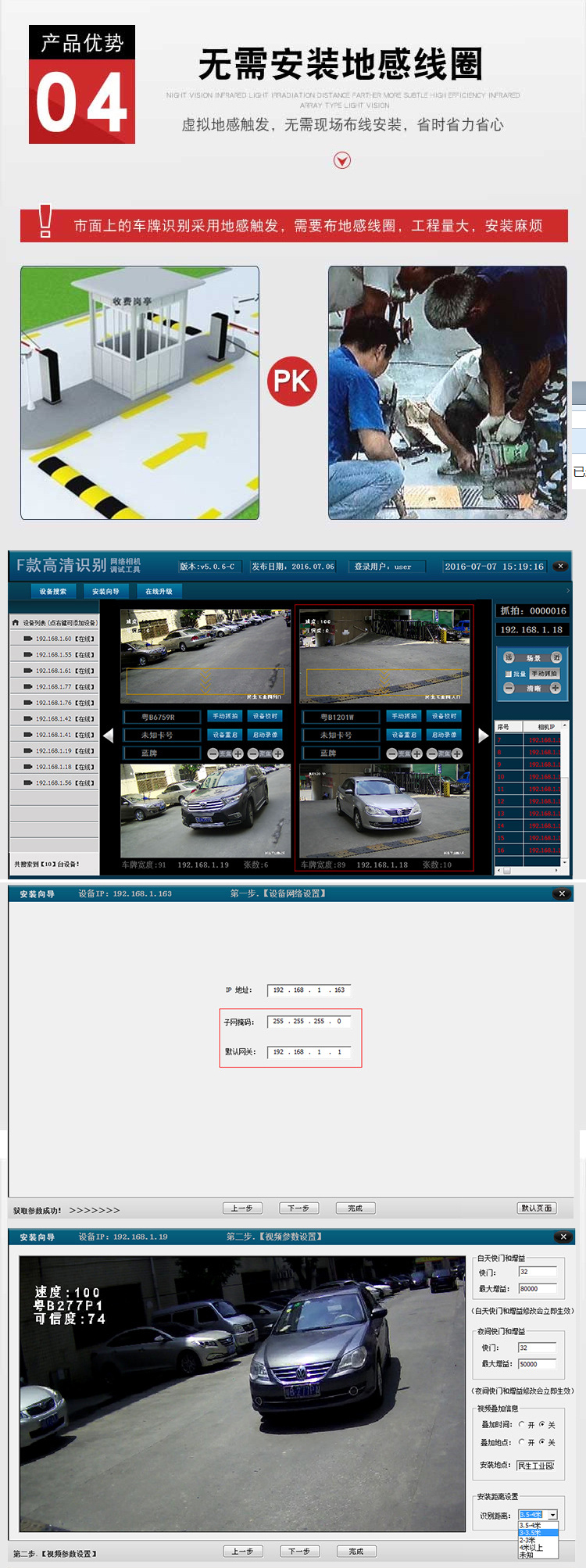Click 启动录像 under 粤B1201W camera
Screen dimensions: 586x1568
coord(444,735)
